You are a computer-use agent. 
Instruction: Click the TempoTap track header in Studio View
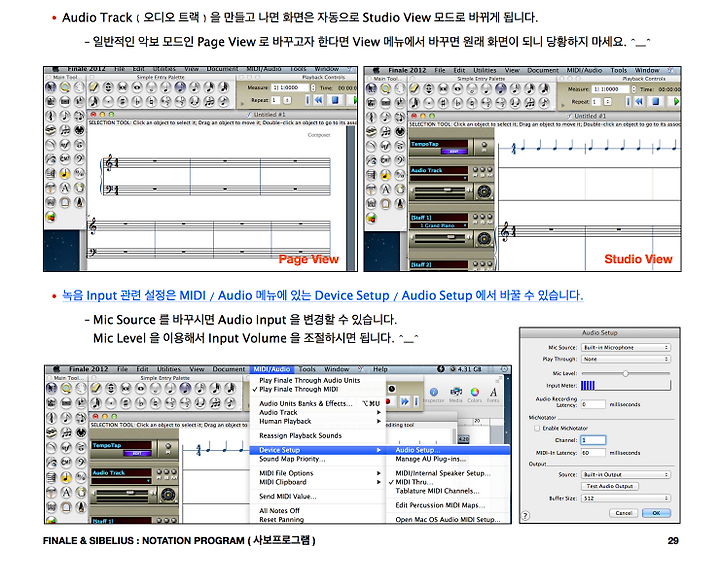pos(439,144)
